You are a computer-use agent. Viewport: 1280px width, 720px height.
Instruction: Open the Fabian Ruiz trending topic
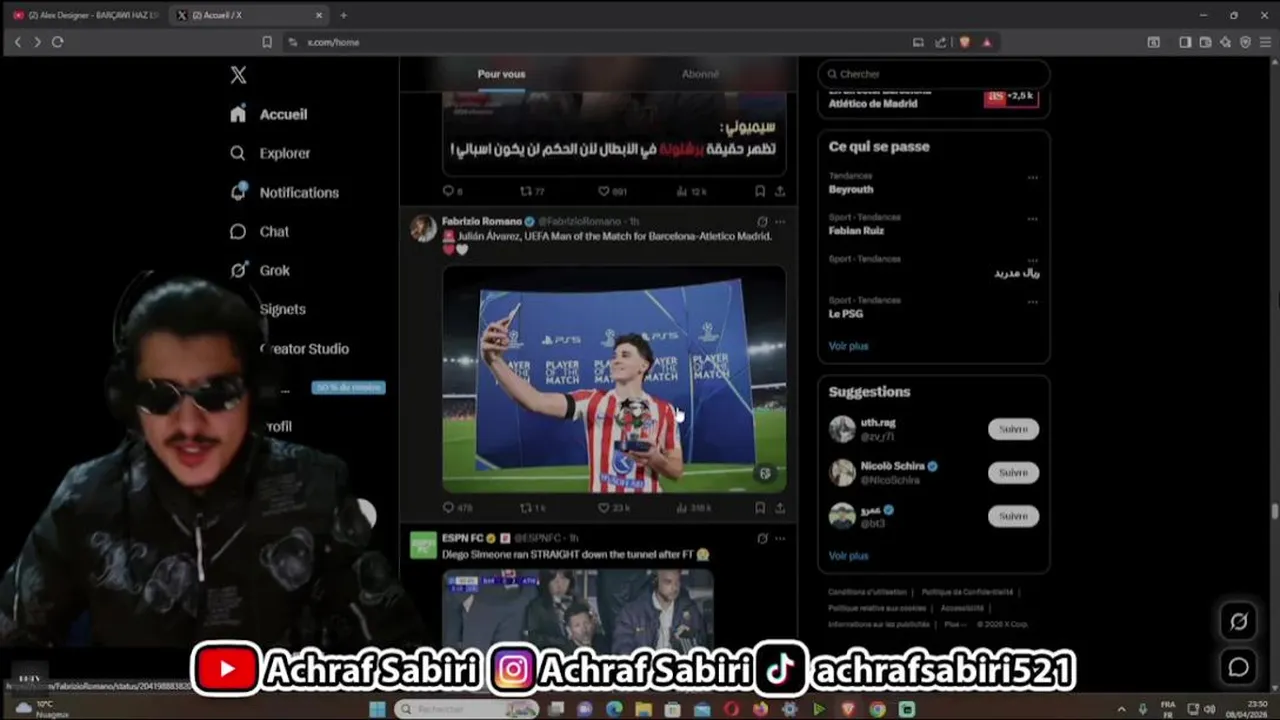856,230
